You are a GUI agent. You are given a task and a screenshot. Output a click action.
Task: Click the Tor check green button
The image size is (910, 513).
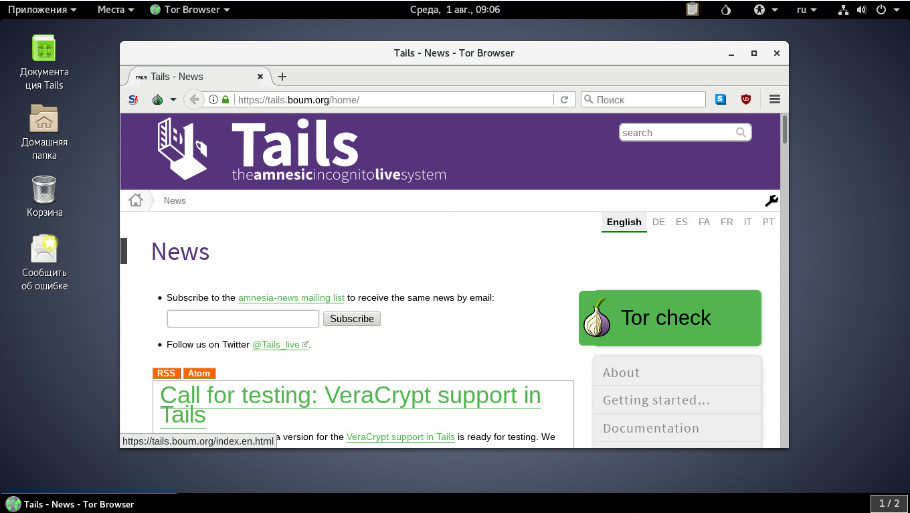(670, 318)
